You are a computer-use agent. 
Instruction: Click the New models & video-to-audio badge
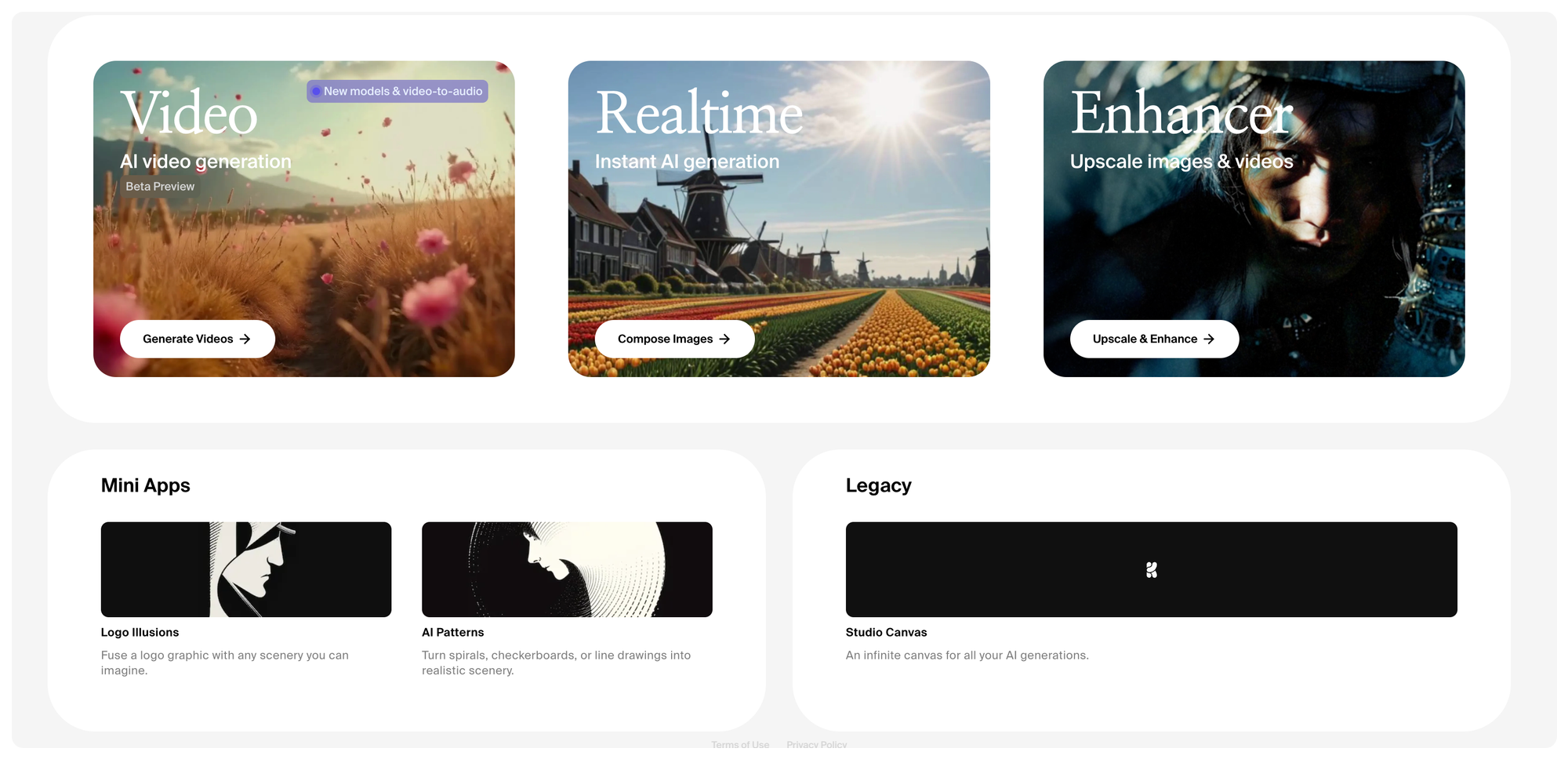(397, 91)
